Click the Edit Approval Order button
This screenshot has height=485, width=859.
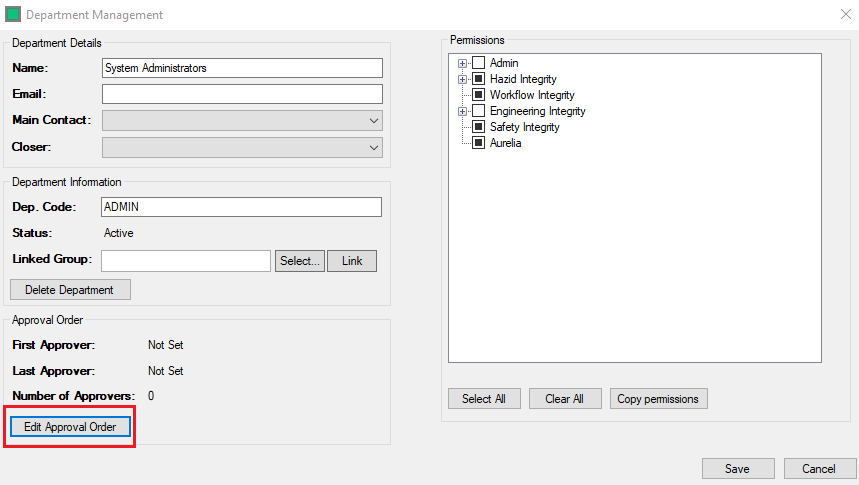click(x=70, y=427)
